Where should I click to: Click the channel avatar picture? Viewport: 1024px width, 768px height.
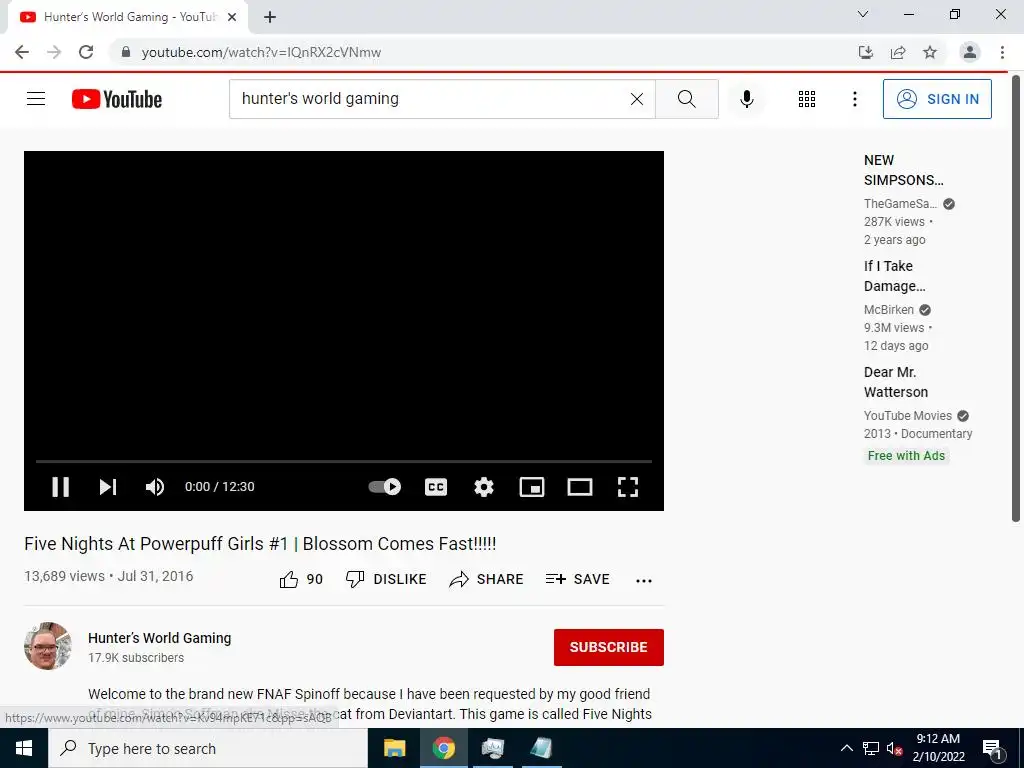tap(48, 646)
